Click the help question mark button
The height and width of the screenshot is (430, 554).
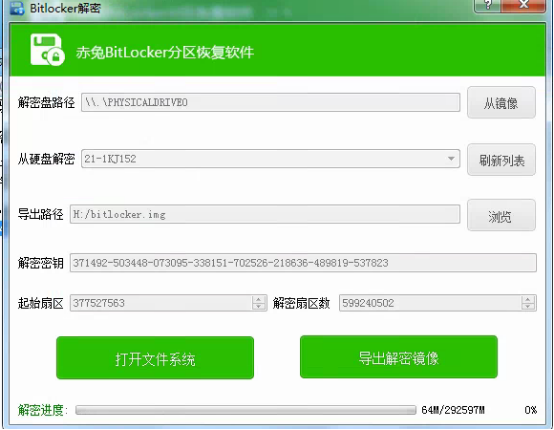click(489, 5)
